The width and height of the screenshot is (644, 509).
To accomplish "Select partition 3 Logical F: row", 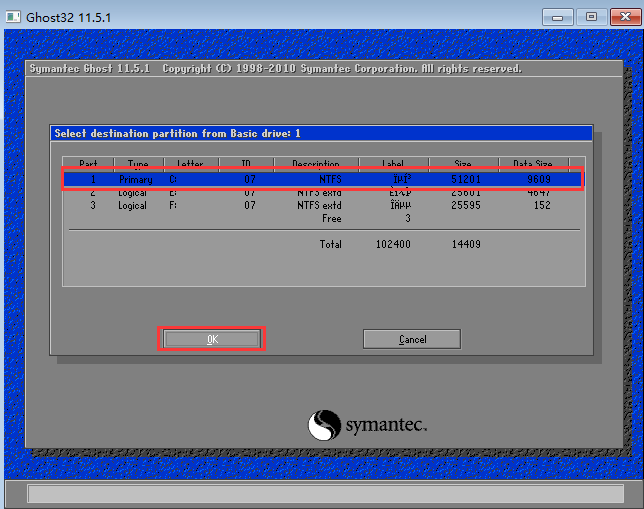I will tap(321, 205).
